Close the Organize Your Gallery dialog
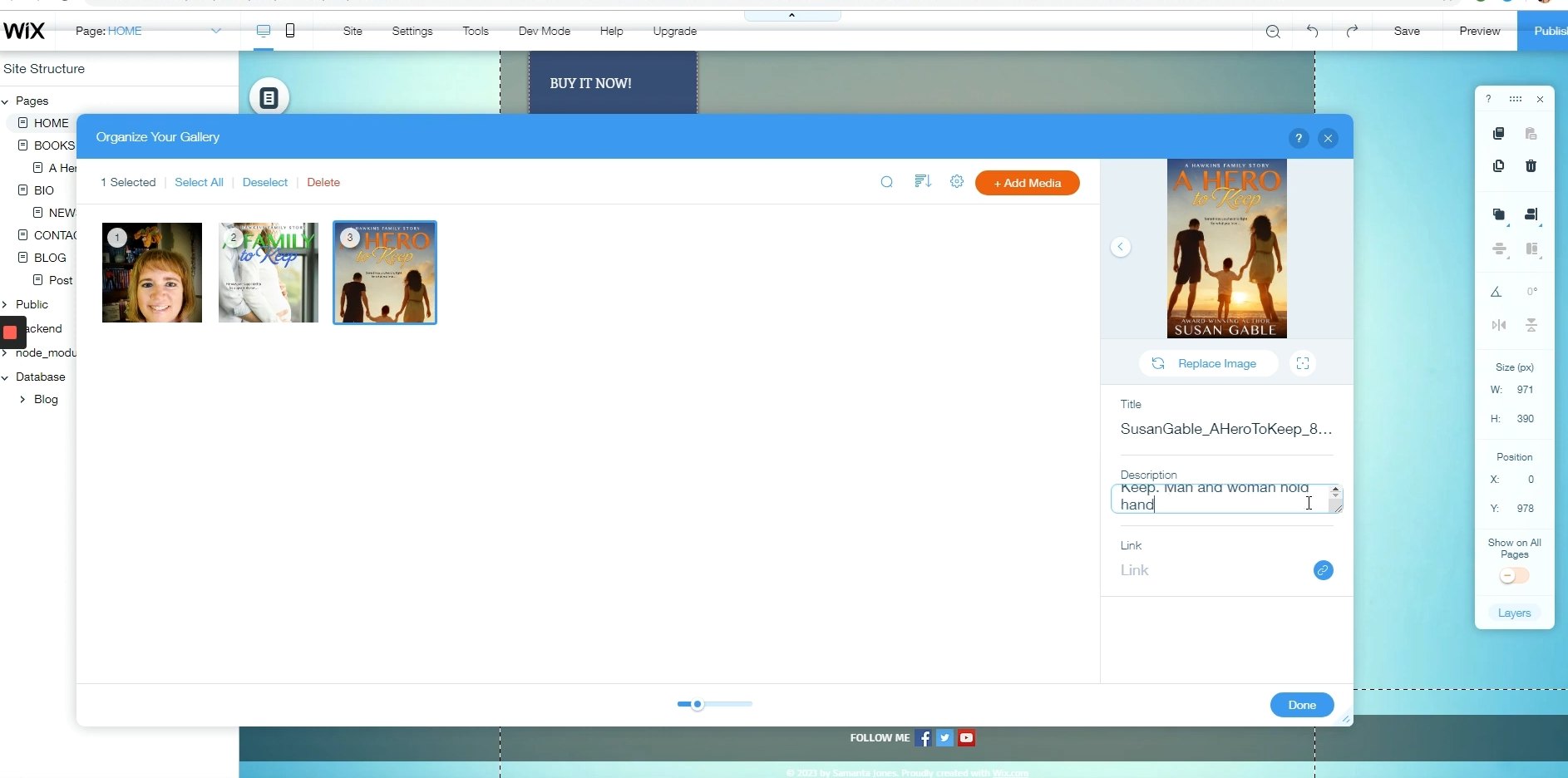This screenshot has height=778, width=1568. click(x=1329, y=139)
